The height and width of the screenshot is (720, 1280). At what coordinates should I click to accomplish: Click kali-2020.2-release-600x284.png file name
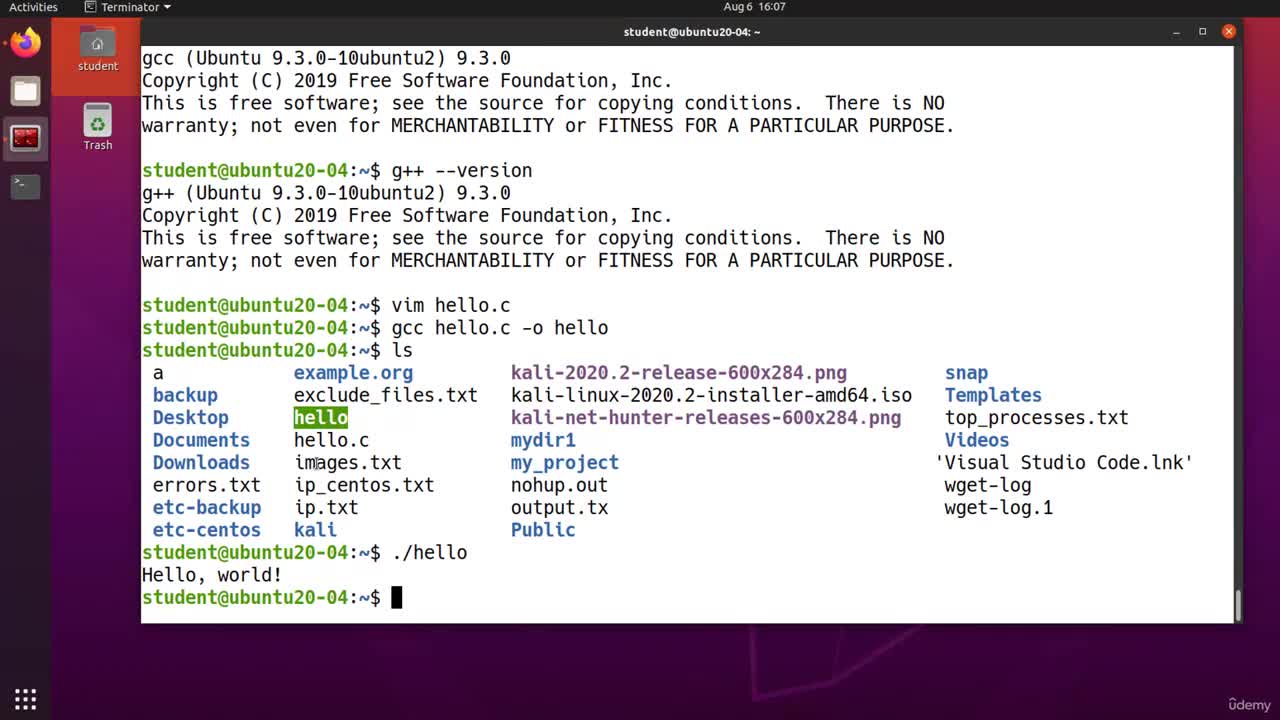[x=679, y=373]
